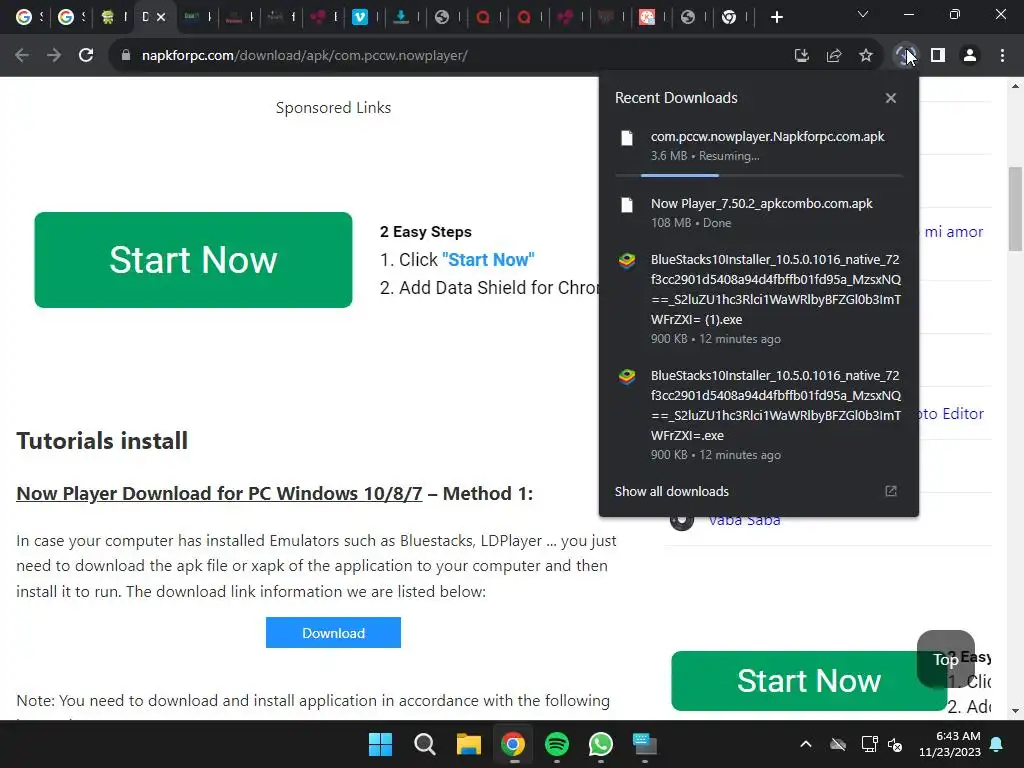The height and width of the screenshot is (768, 1024).
Task: Go back to the previous page
Action: pyautogui.click(x=22, y=56)
